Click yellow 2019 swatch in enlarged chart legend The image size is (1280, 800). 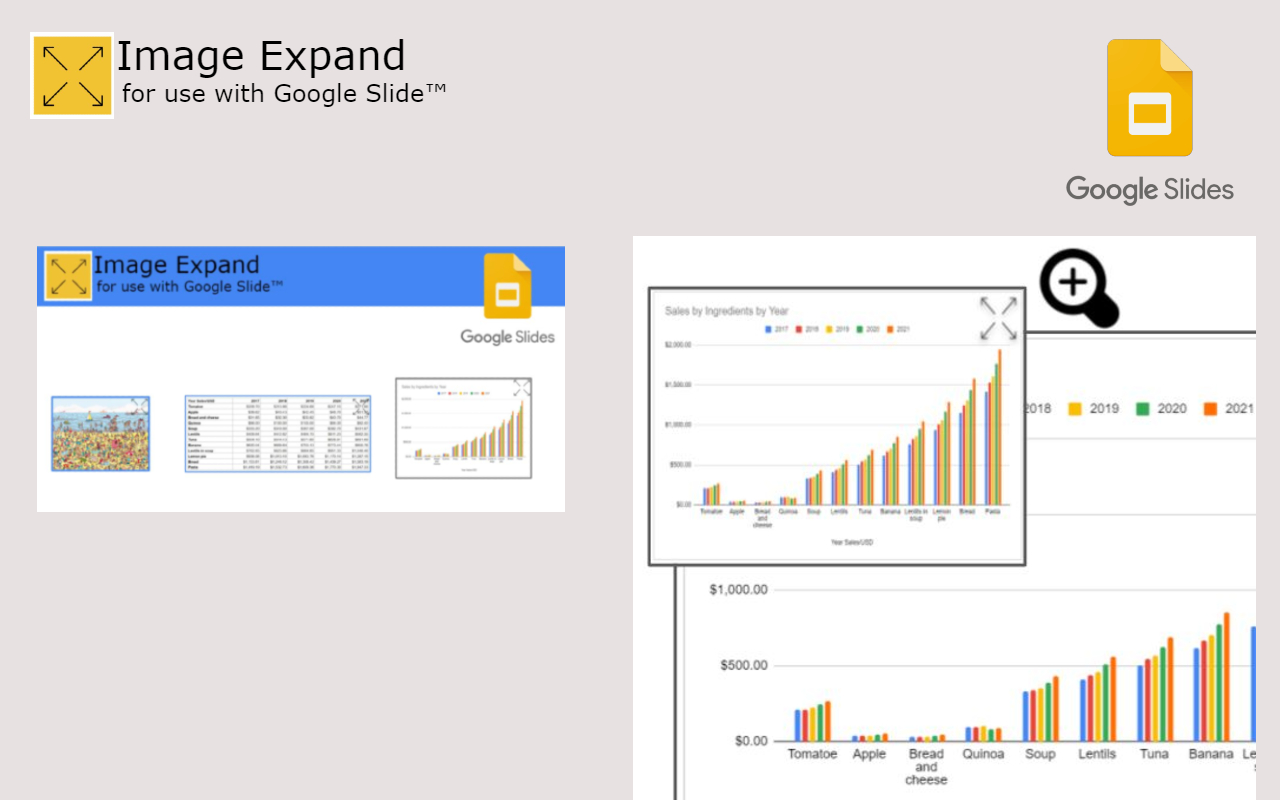point(1076,409)
